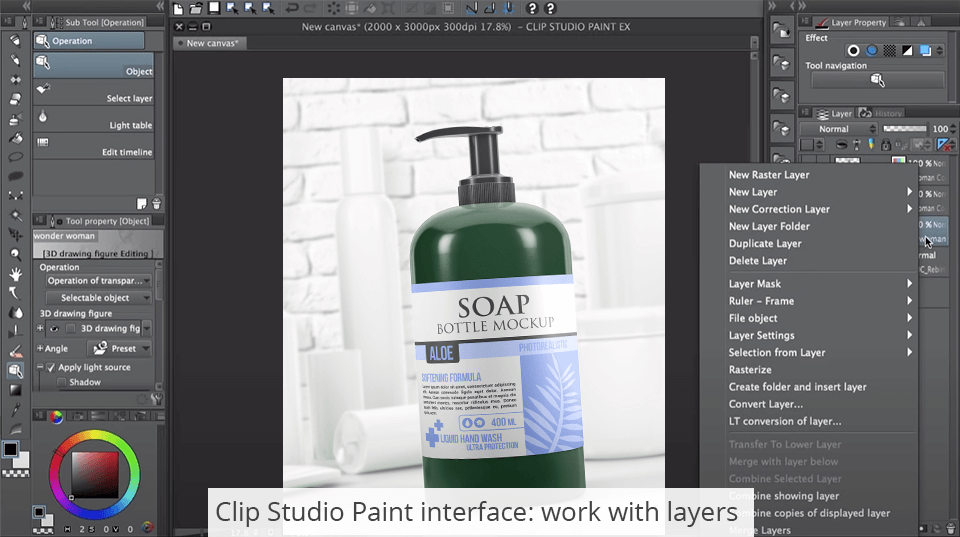Choose the Object sub tool
Viewport: 960px width, 537px height.
tap(94, 66)
